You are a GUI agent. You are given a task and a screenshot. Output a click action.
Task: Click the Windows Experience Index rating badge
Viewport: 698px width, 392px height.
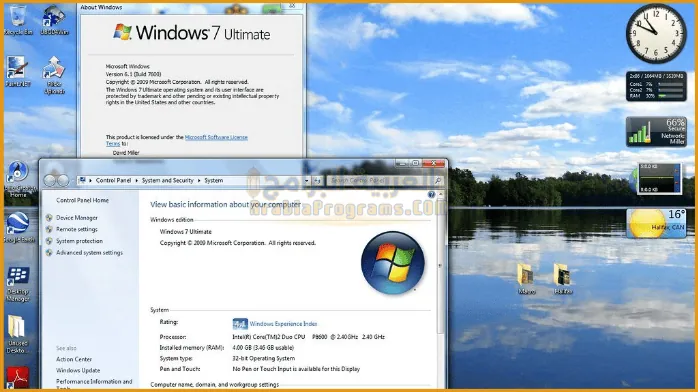coord(240,323)
